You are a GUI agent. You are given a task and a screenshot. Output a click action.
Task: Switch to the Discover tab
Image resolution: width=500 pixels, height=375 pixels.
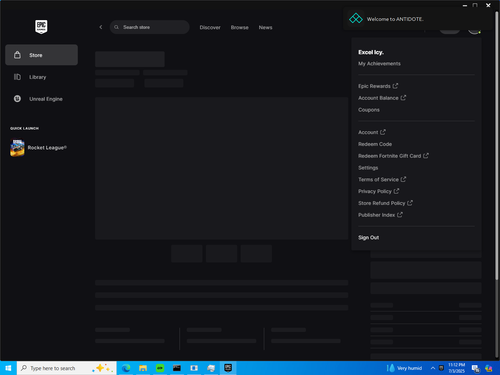[x=210, y=27]
